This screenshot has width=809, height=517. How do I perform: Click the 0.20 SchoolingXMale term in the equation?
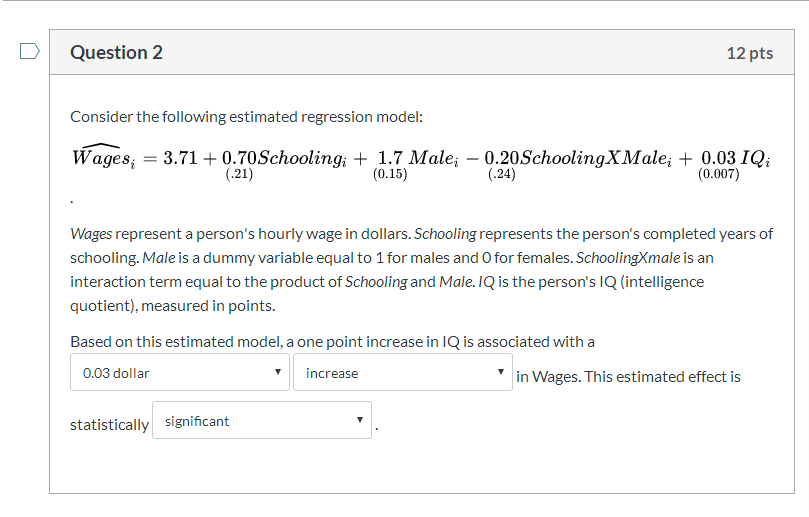click(x=578, y=158)
